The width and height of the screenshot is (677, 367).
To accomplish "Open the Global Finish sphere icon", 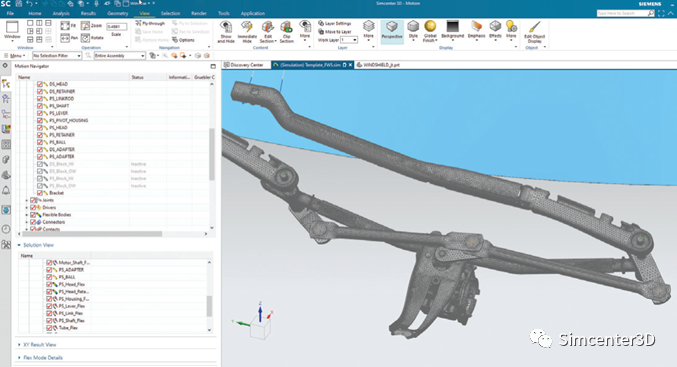I will (430, 31).
